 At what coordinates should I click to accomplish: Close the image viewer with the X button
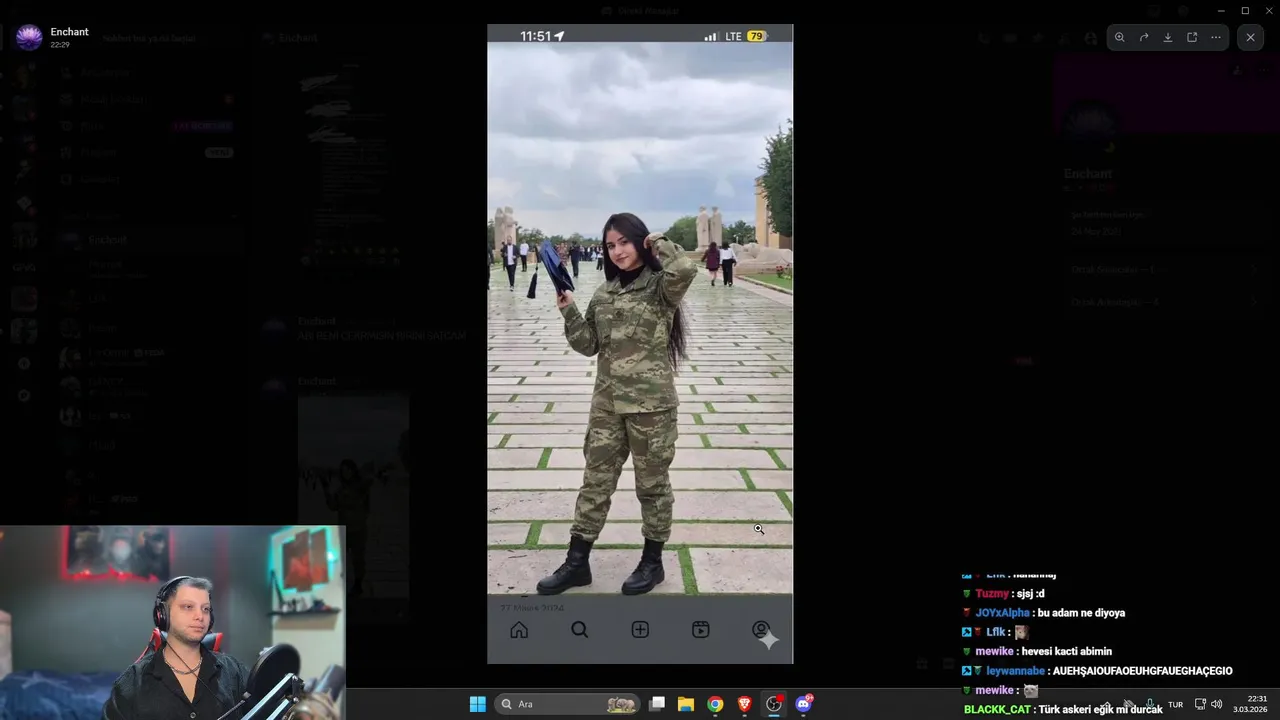[1250, 37]
